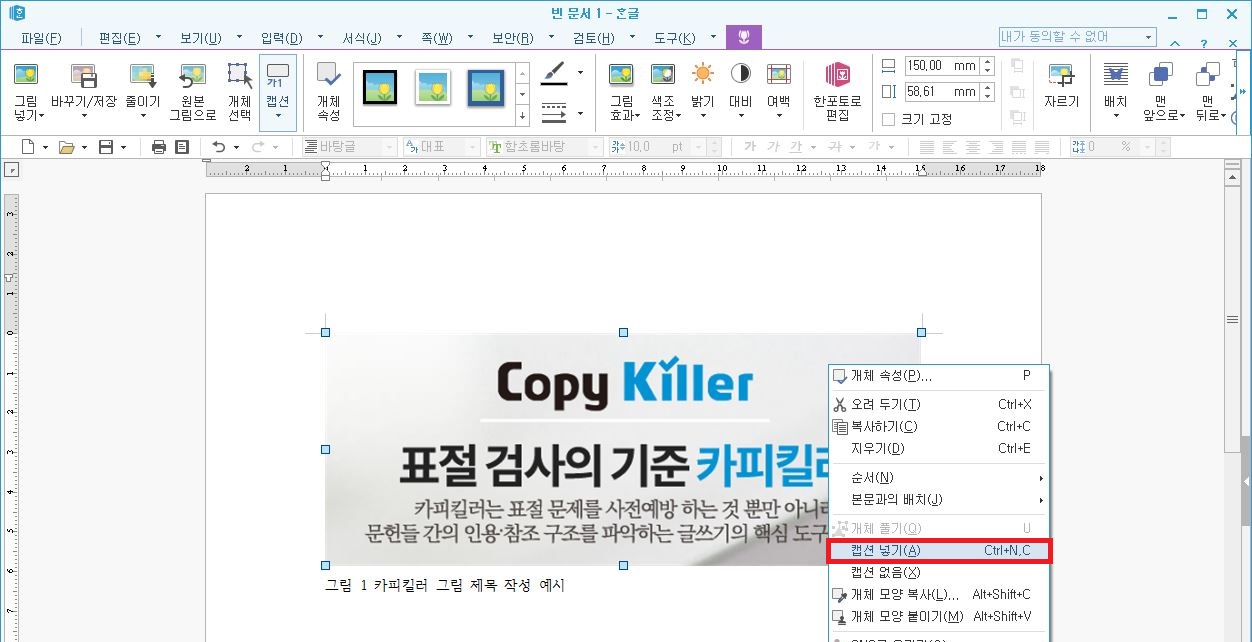The width and height of the screenshot is (1252, 642).
Task: Click the print icon
Action: pyautogui.click(x=159, y=147)
